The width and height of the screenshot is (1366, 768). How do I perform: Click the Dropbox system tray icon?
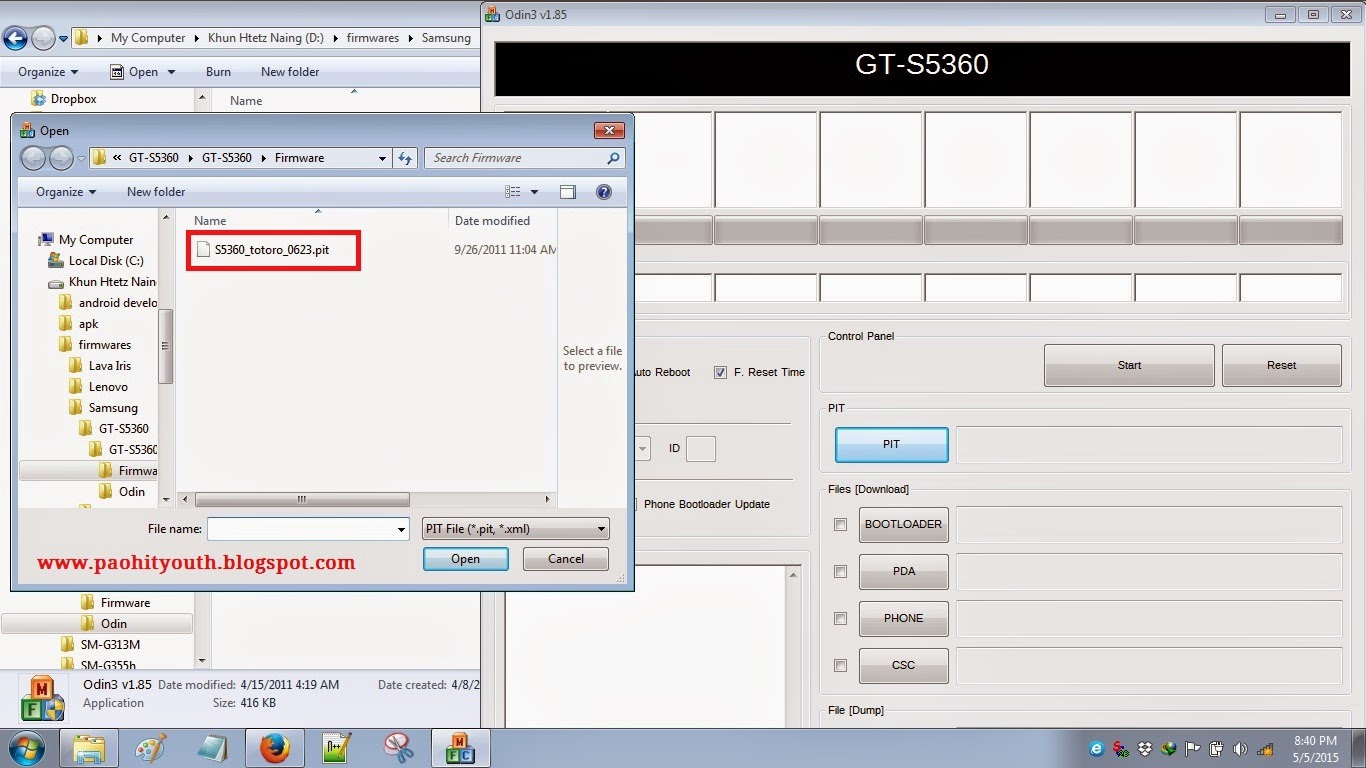tap(1145, 748)
